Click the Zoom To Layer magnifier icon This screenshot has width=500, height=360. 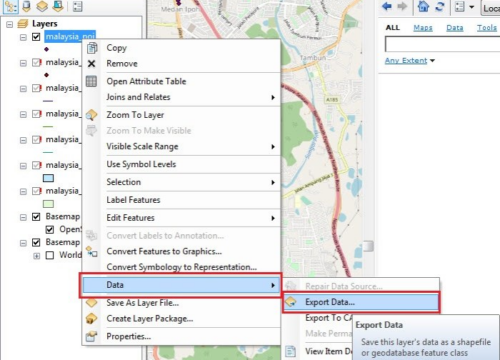pyautogui.click(x=91, y=115)
